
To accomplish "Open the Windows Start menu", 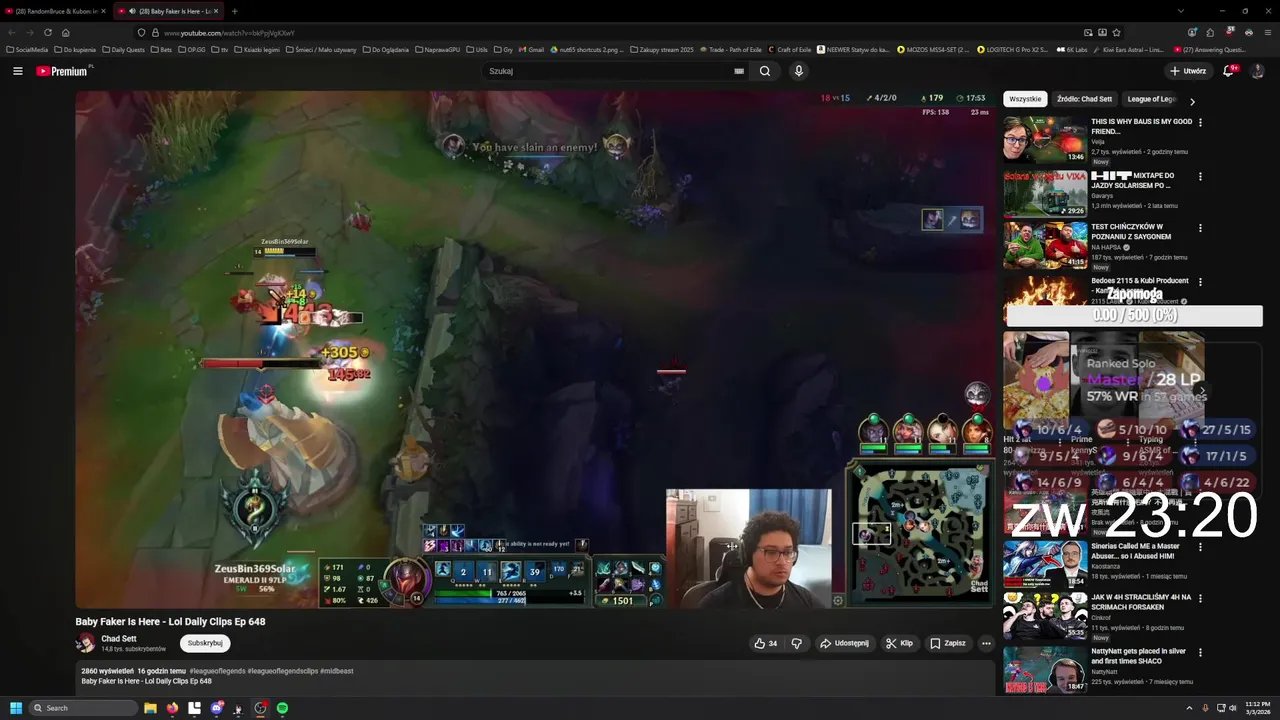I will coord(16,708).
